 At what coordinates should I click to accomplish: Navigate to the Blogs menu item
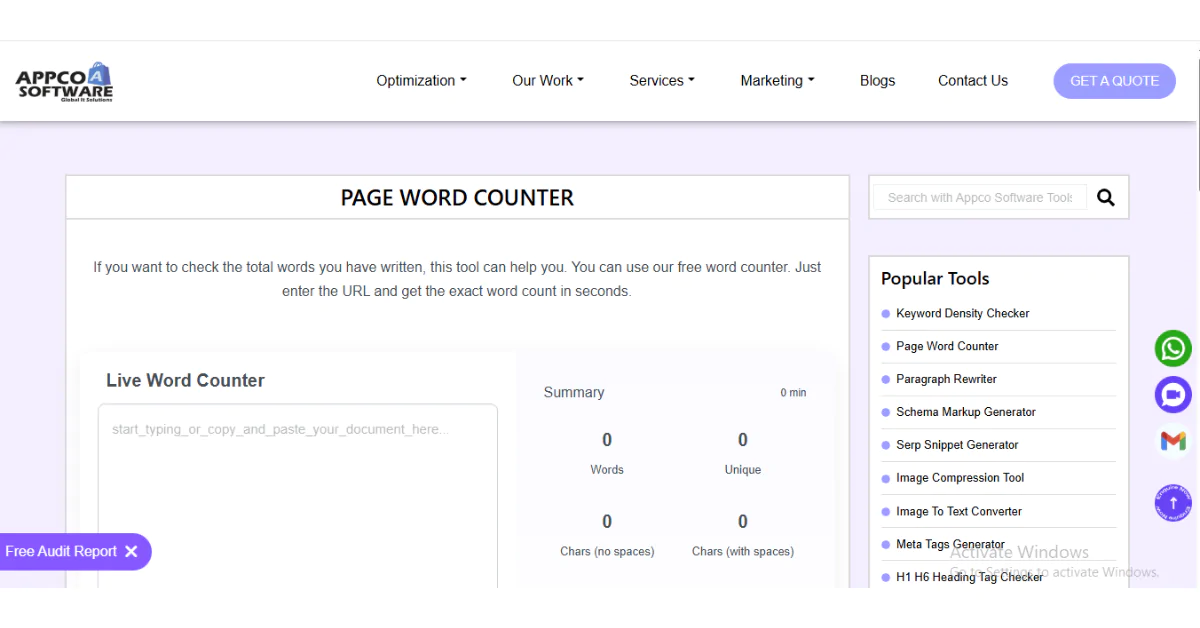[x=877, y=80]
